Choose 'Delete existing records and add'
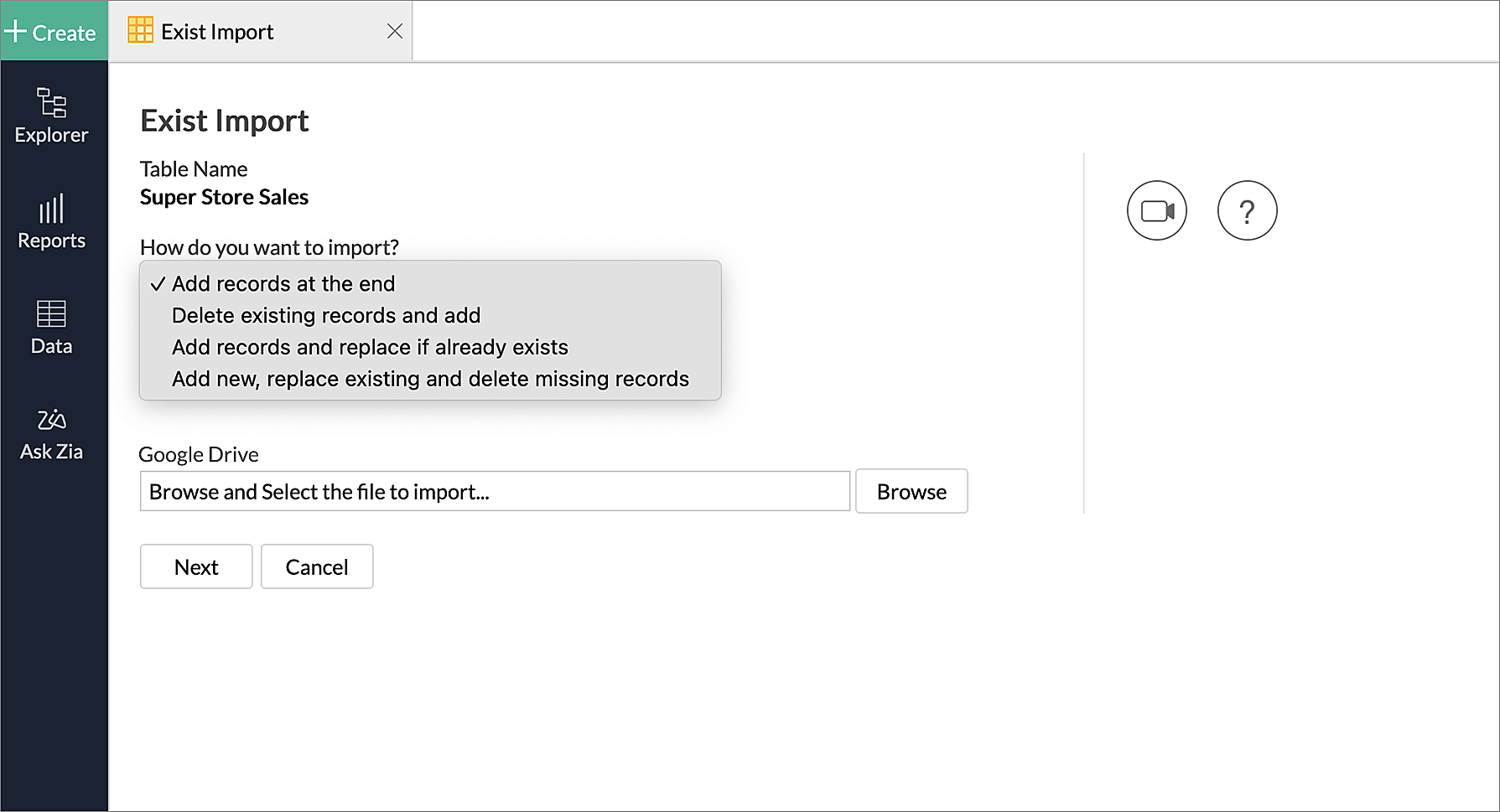 [x=325, y=316]
